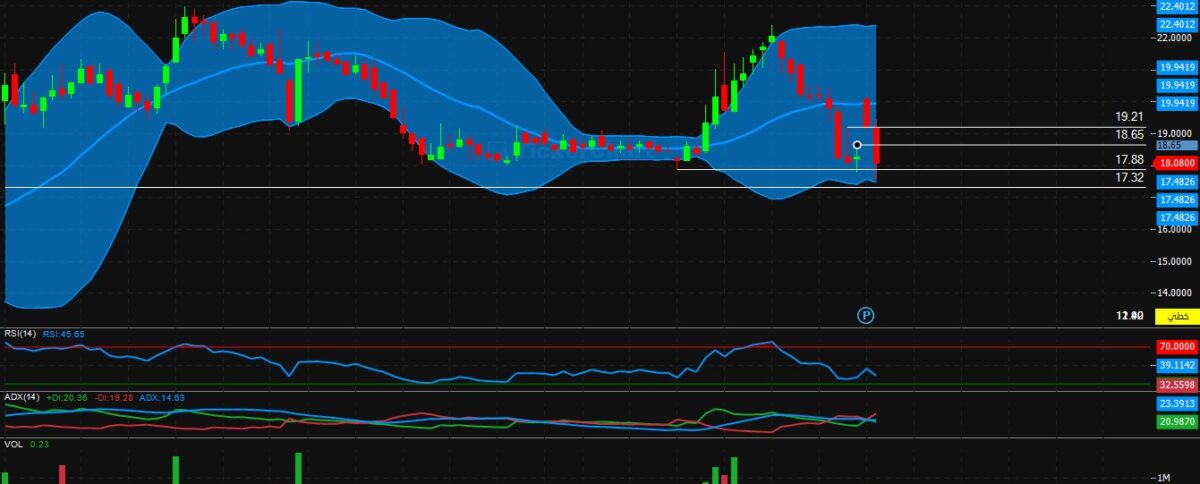Click the yellow Arabic scale-type button

point(1177,316)
